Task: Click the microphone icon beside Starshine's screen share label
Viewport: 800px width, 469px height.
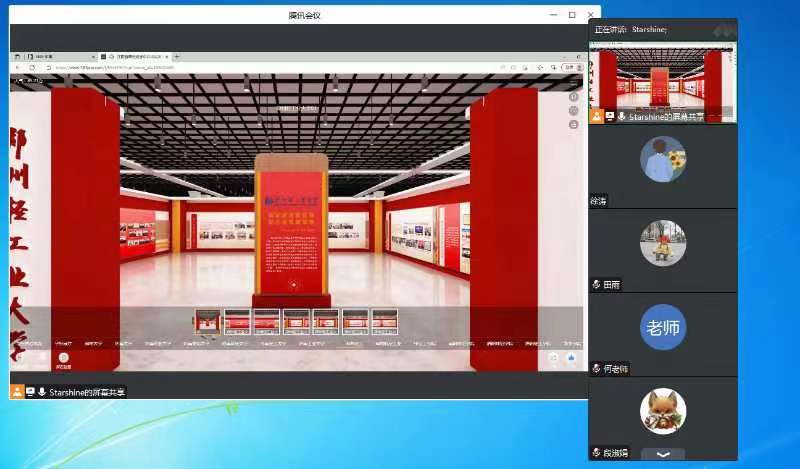Action: tap(42, 392)
